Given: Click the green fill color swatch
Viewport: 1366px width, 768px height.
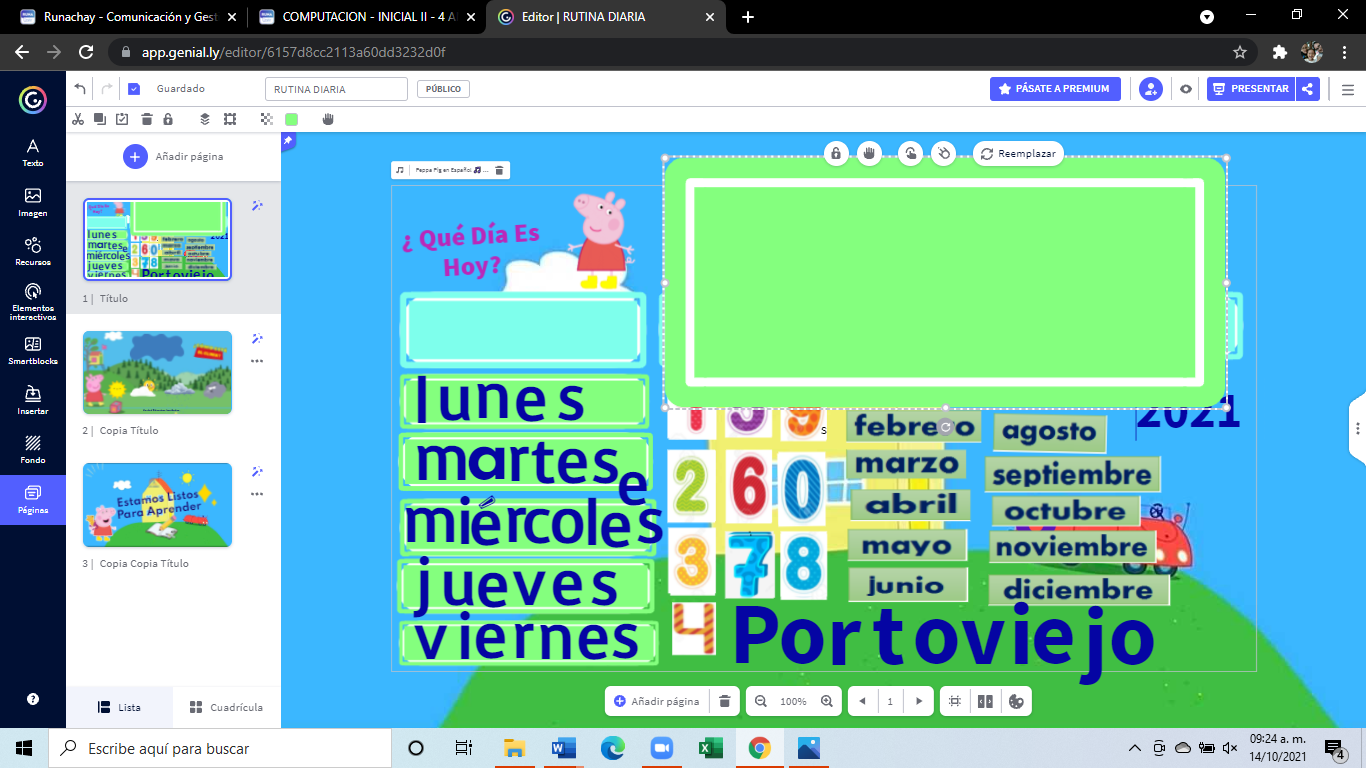Looking at the screenshot, I should [x=291, y=119].
